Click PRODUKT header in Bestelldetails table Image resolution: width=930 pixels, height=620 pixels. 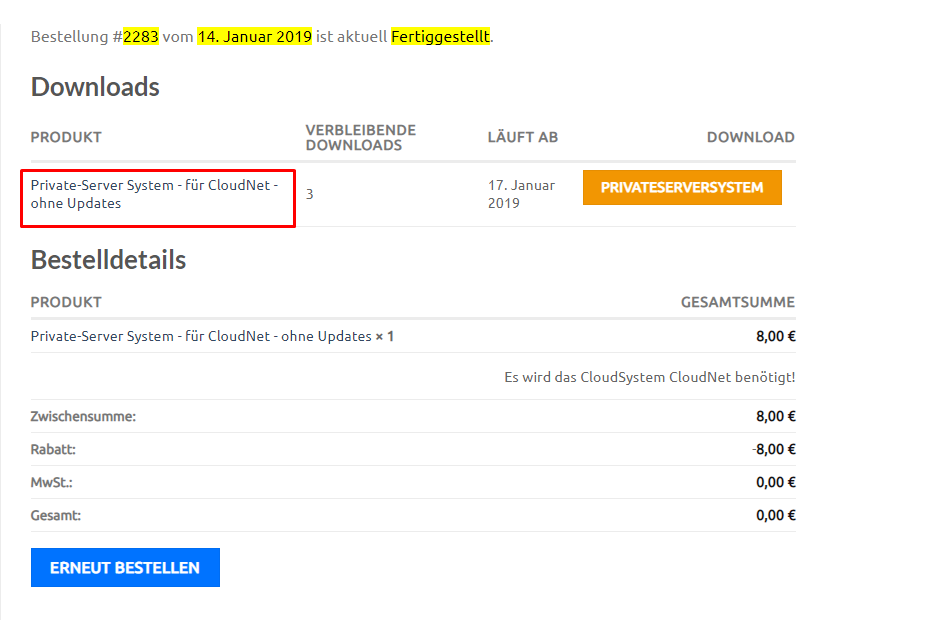click(66, 303)
